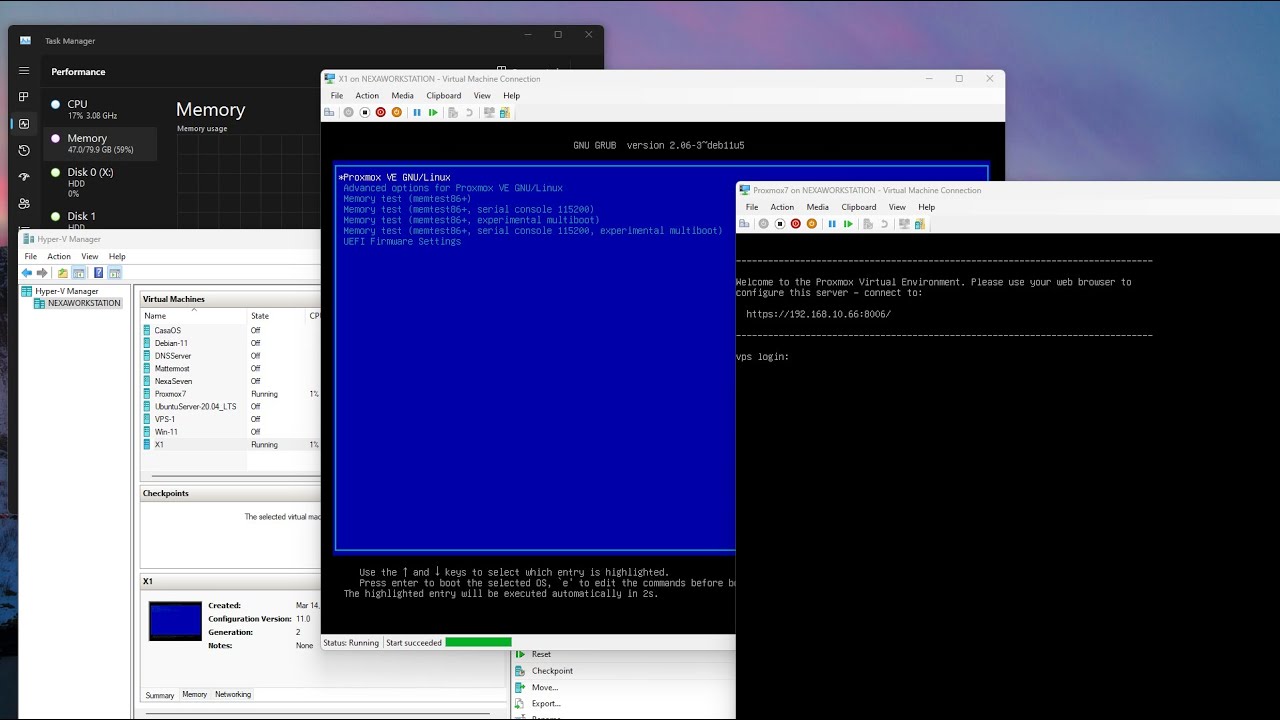Click Turn Off icon in X1 window toolbar

(x=365, y=112)
